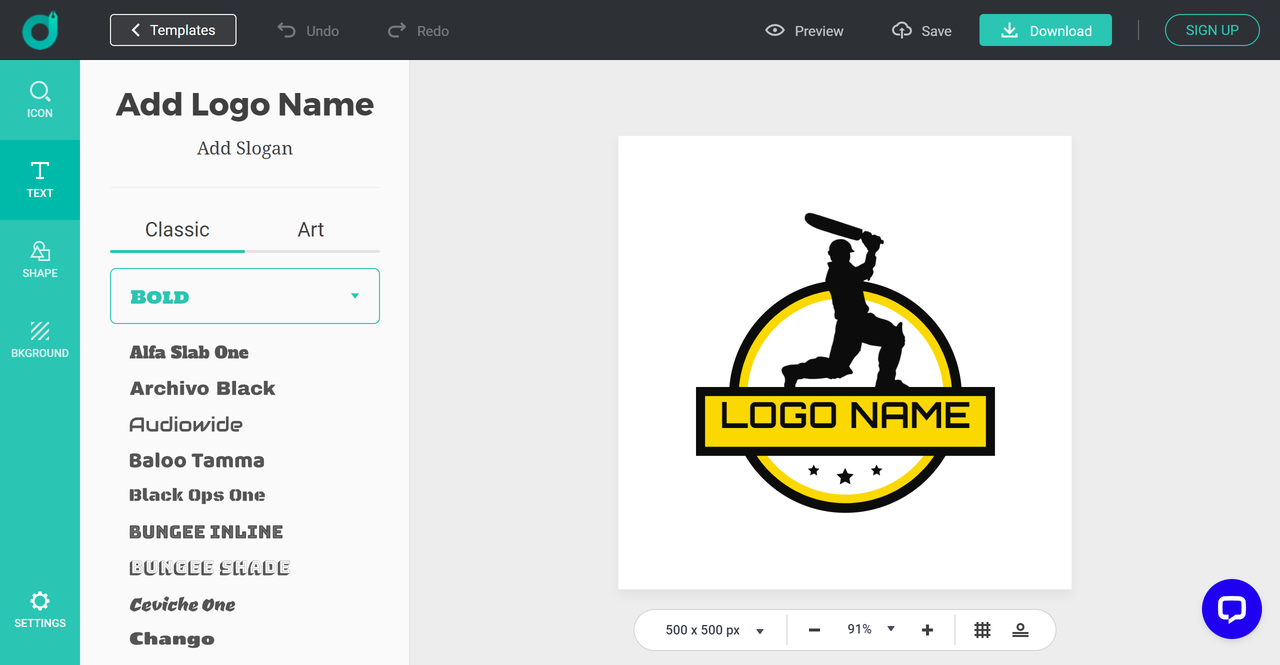Screen dimensions: 1280x665
Task: Click the zoom in plus icon
Action: pyautogui.click(x=927, y=630)
